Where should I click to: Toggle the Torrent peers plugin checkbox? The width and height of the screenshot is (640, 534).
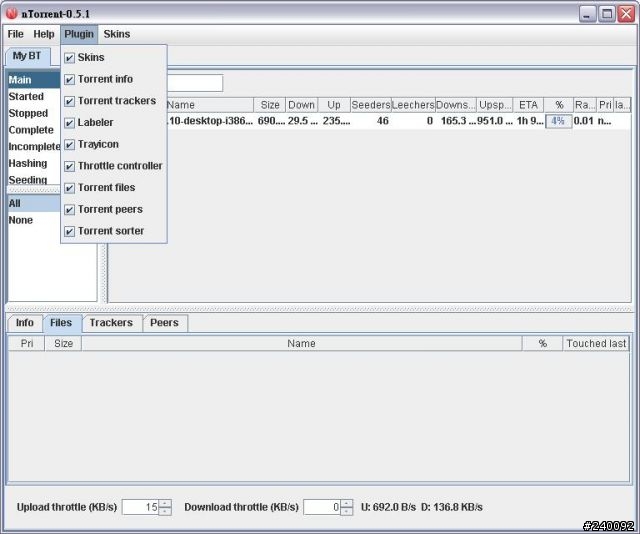69,210
